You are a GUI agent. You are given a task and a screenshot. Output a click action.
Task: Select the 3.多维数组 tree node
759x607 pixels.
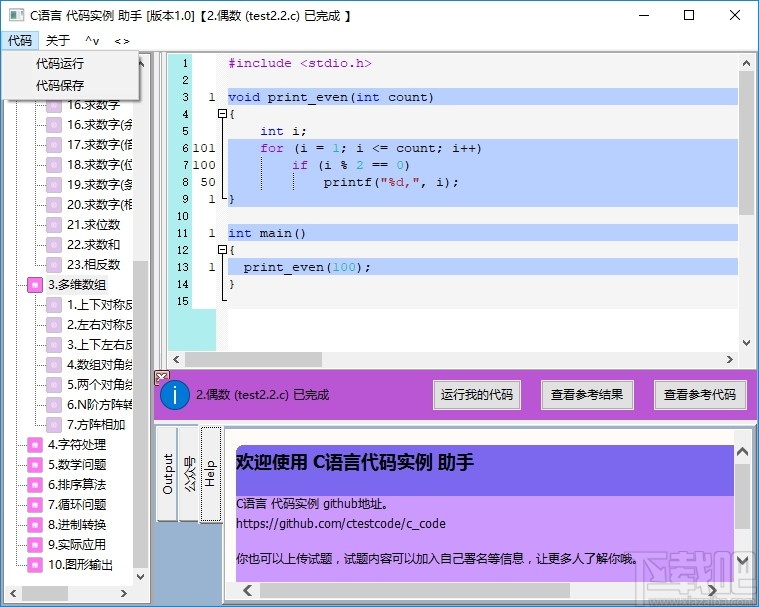77,285
